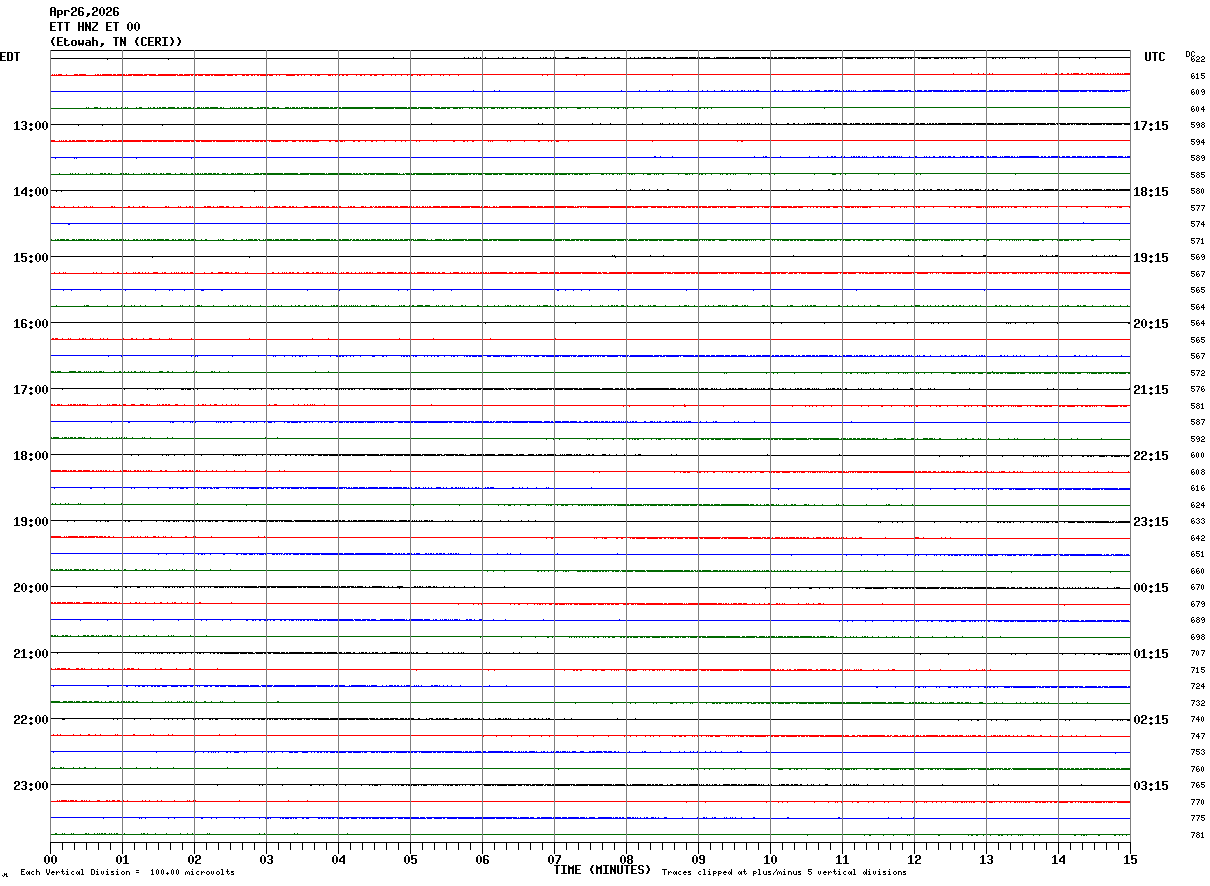This screenshot has height=886, width=1210.
Task: Click the station title ETT HNZ ET 00
Action: 95,27
